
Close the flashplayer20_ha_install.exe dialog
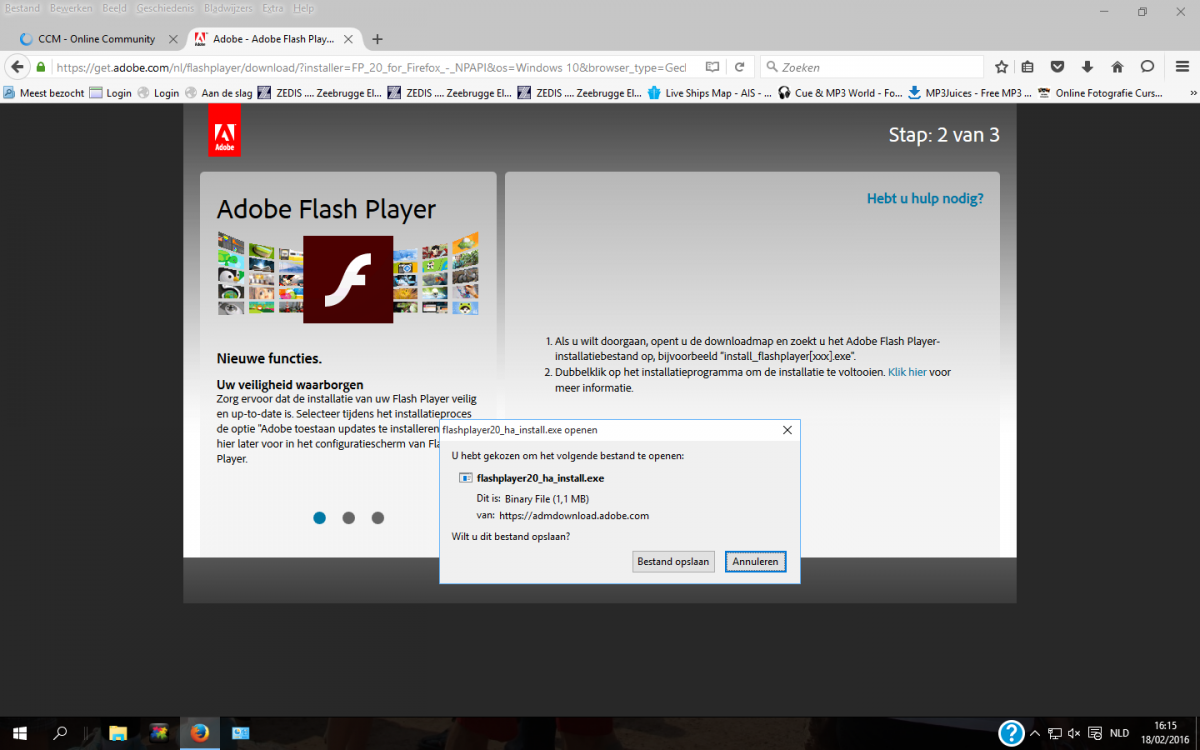(x=787, y=430)
